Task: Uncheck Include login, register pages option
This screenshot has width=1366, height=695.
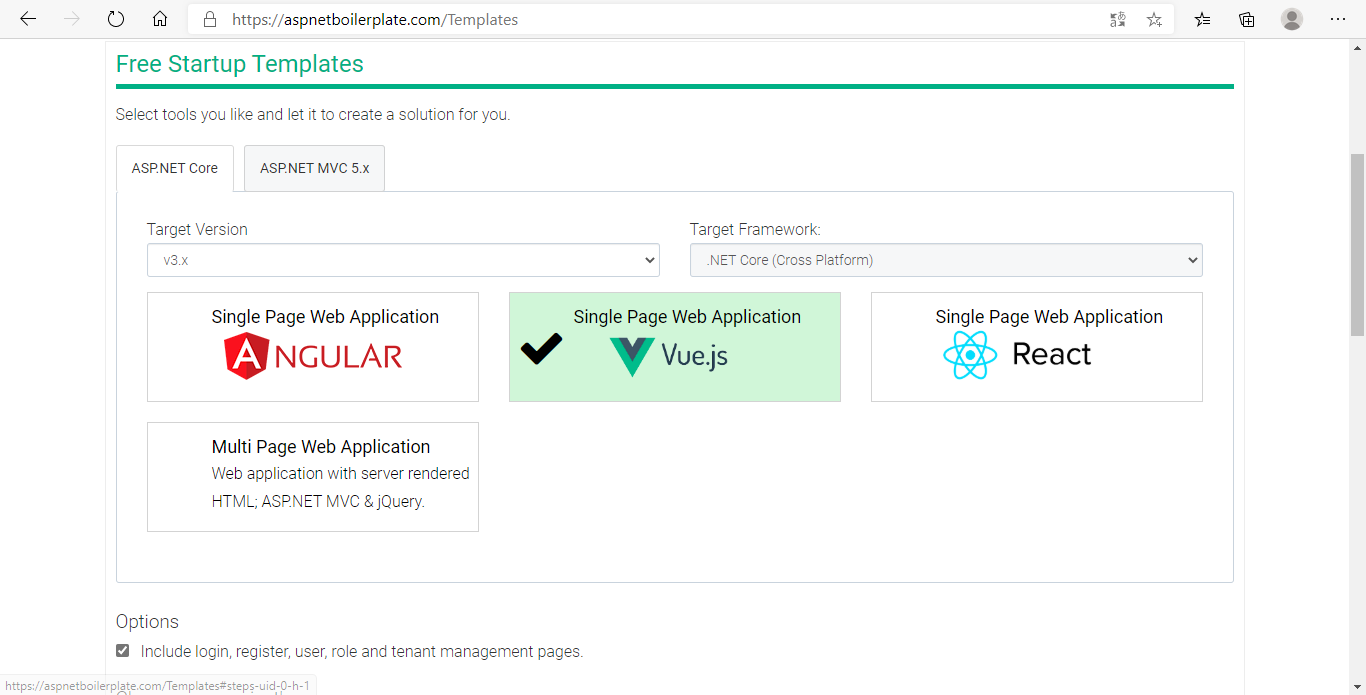Action: tap(123, 651)
